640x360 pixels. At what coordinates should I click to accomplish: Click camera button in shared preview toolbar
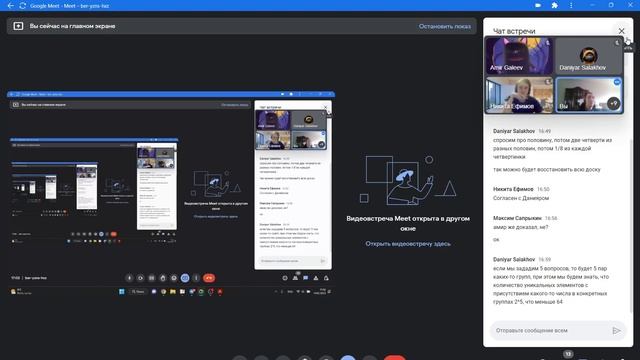[140, 278]
